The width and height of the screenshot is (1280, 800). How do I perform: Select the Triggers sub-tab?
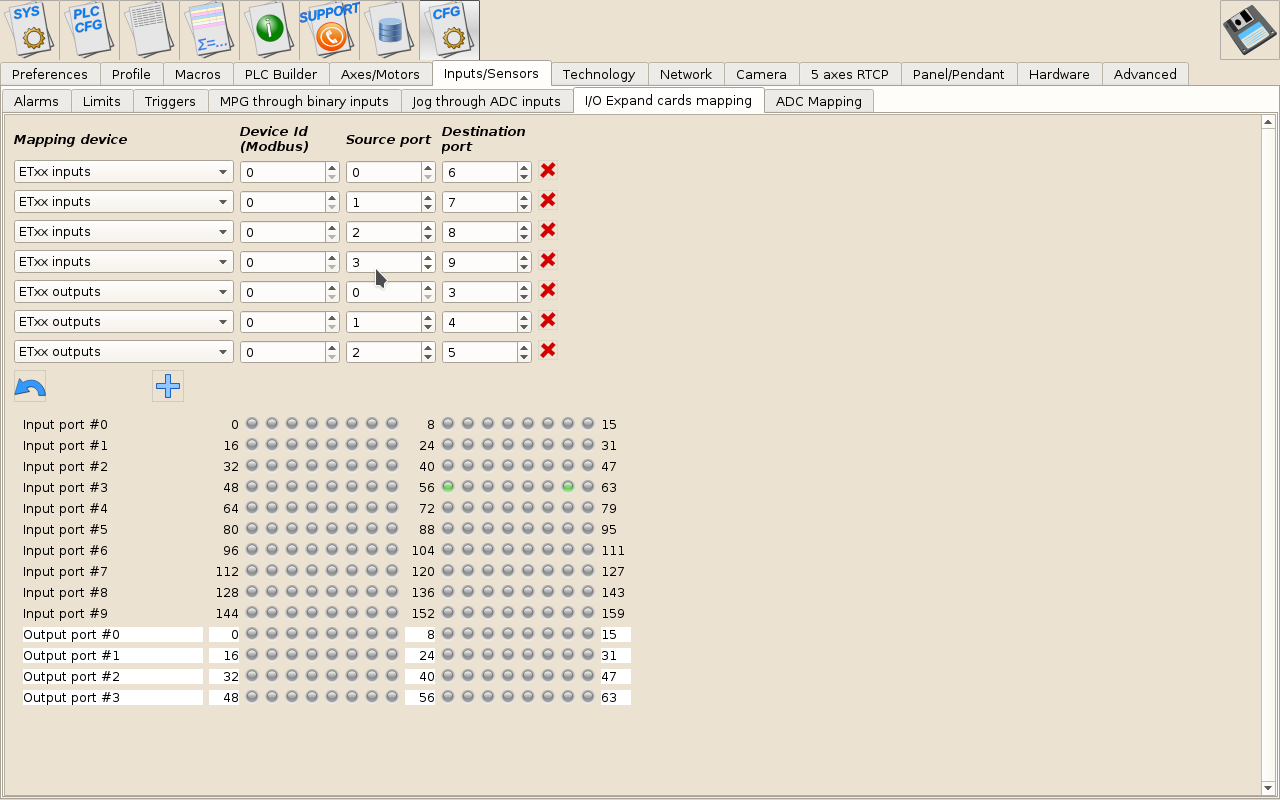click(x=170, y=101)
